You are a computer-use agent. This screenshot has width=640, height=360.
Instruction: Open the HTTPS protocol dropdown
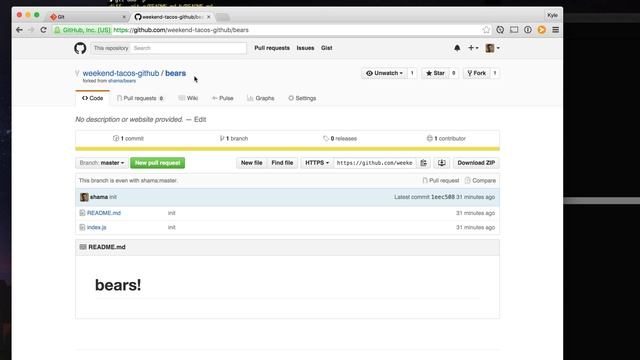click(x=317, y=163)
